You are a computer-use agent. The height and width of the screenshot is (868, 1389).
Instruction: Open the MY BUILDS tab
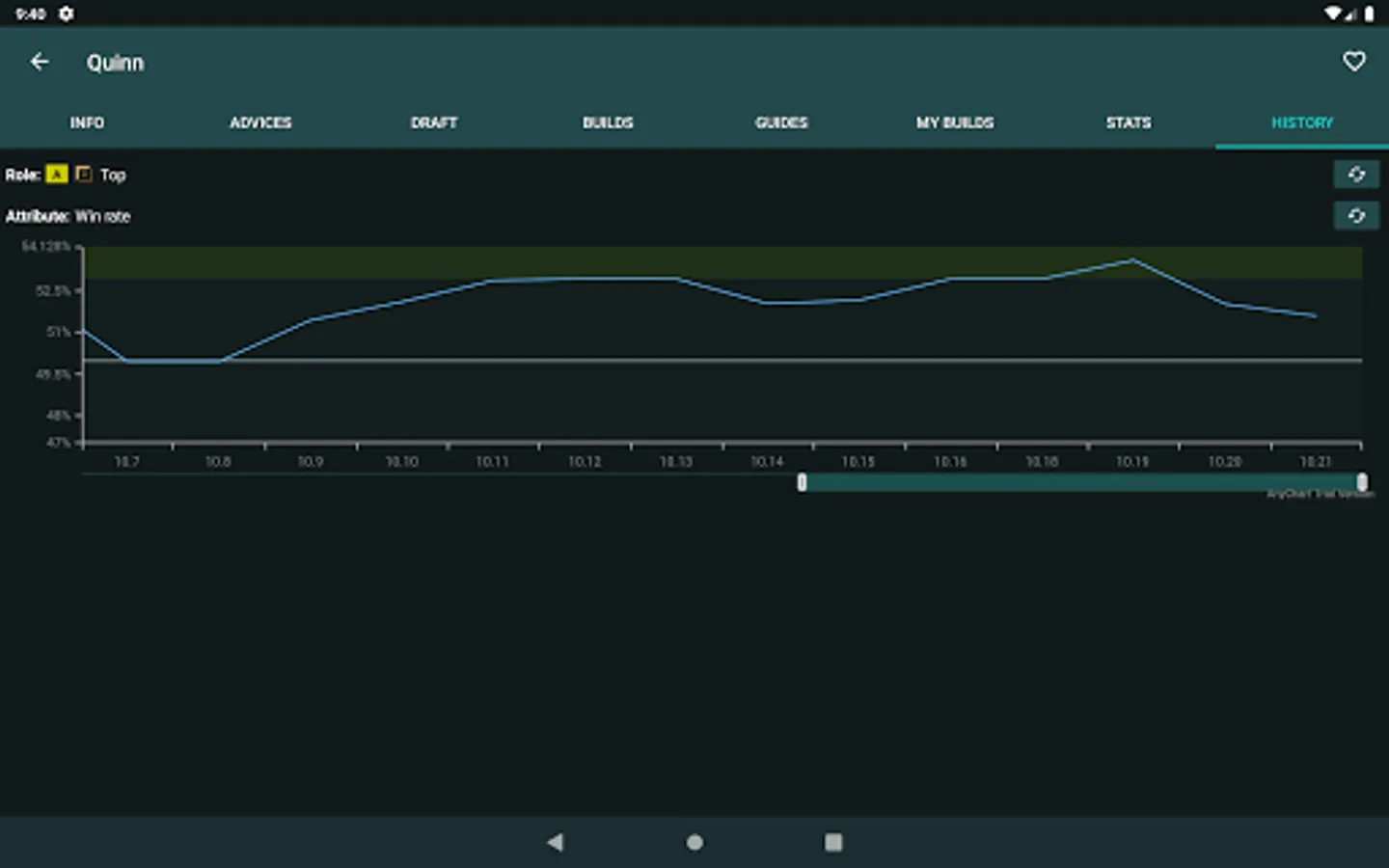click(955, 122)
